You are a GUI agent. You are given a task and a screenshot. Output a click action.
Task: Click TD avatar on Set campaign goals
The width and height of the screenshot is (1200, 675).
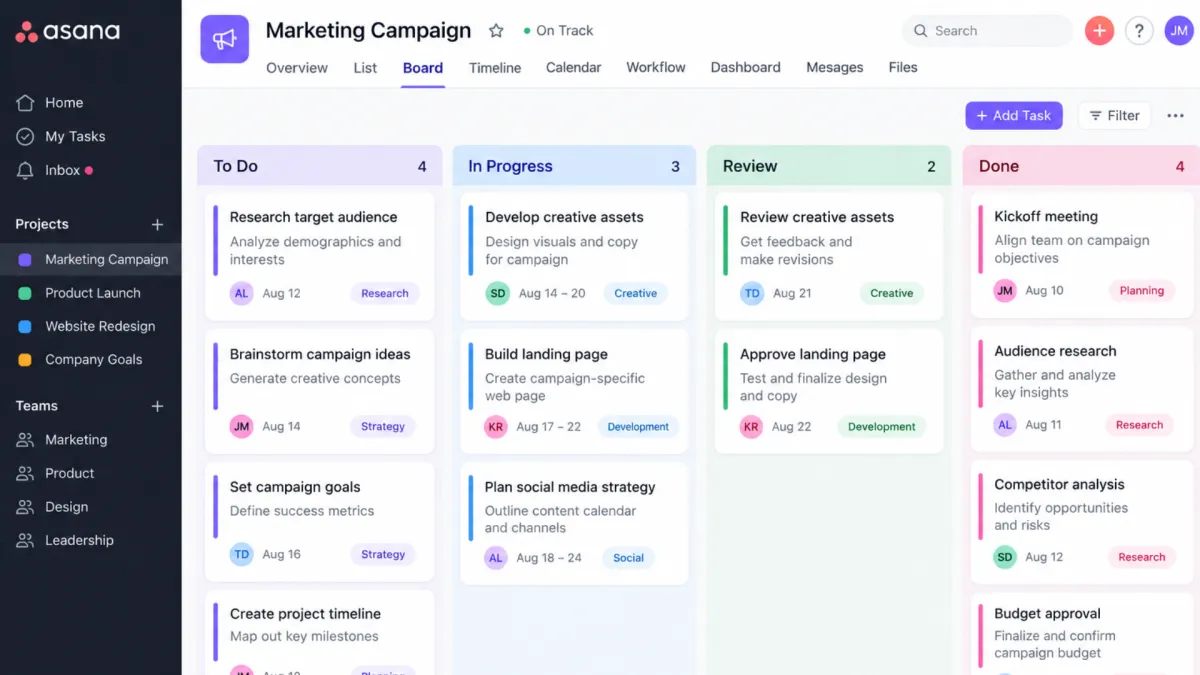241,554
